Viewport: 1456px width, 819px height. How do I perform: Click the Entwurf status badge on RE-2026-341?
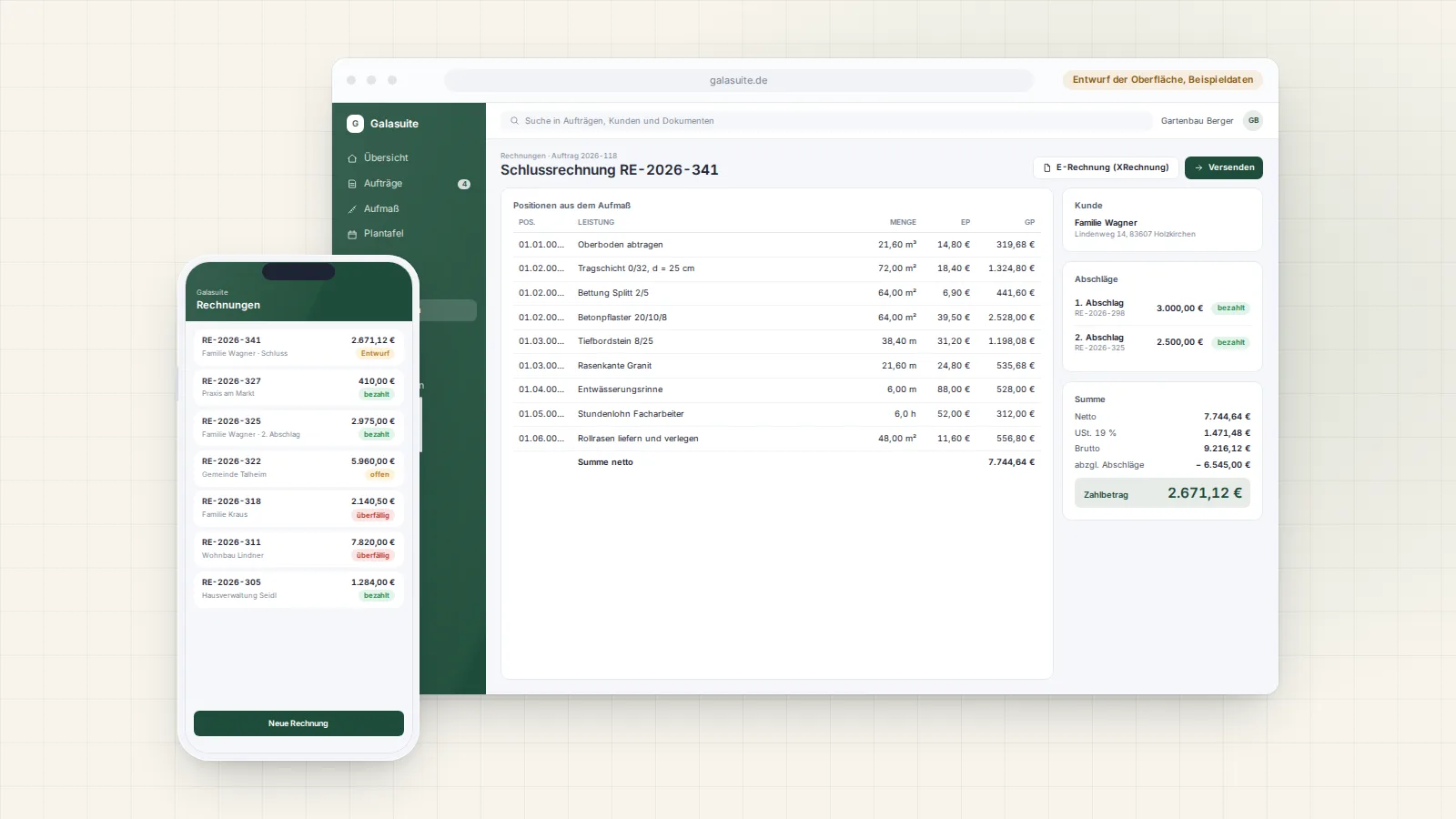coord(375,354)
